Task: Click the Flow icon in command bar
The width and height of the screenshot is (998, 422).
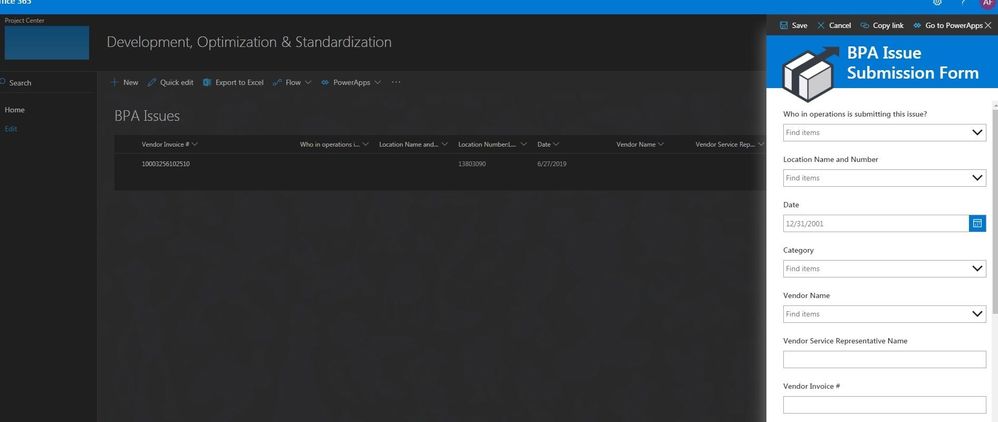Action: click(277, 82)
